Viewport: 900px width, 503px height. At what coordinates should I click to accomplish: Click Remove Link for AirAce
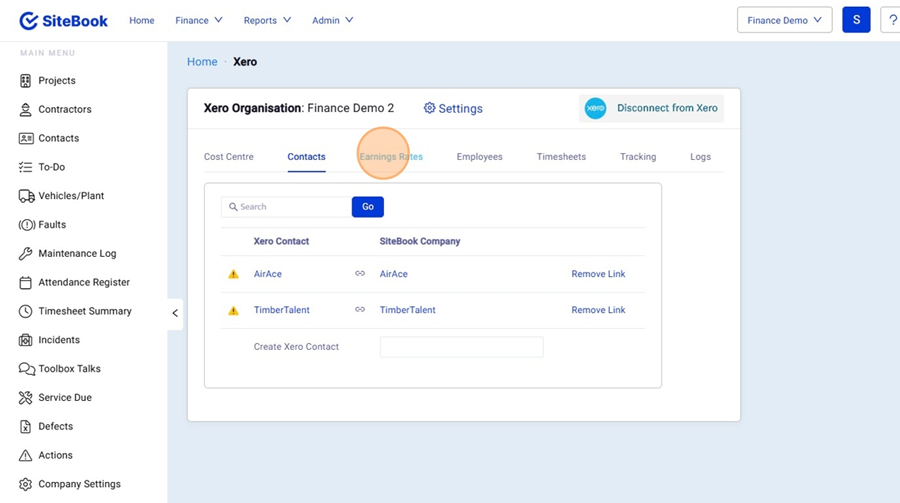tap(598, 274)
